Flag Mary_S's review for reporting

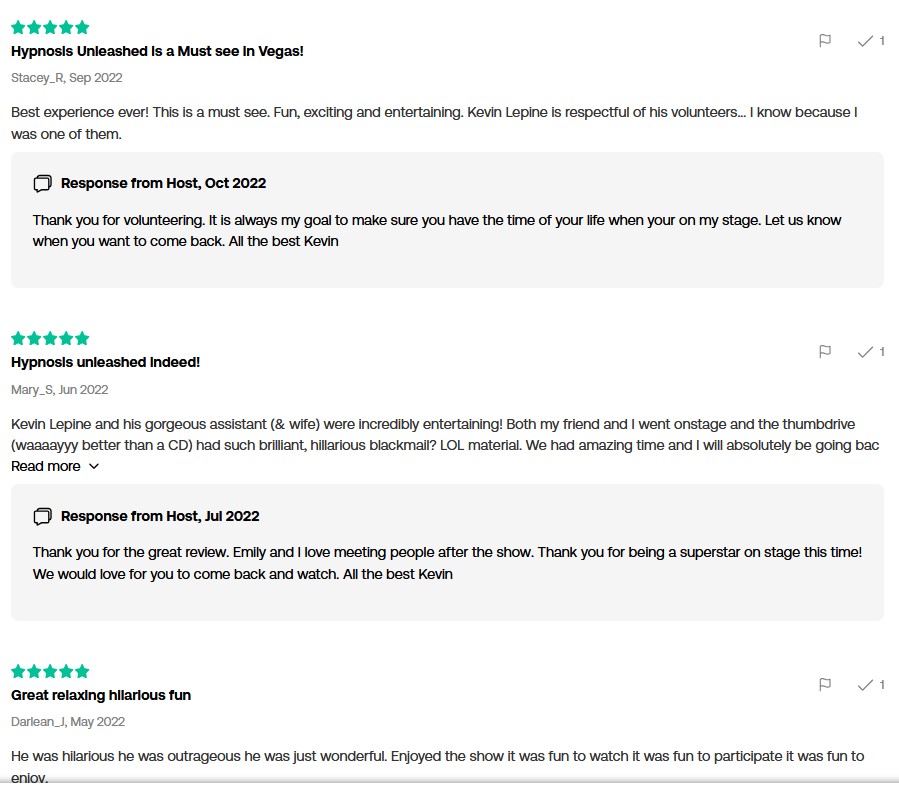[x=825, y=352]
